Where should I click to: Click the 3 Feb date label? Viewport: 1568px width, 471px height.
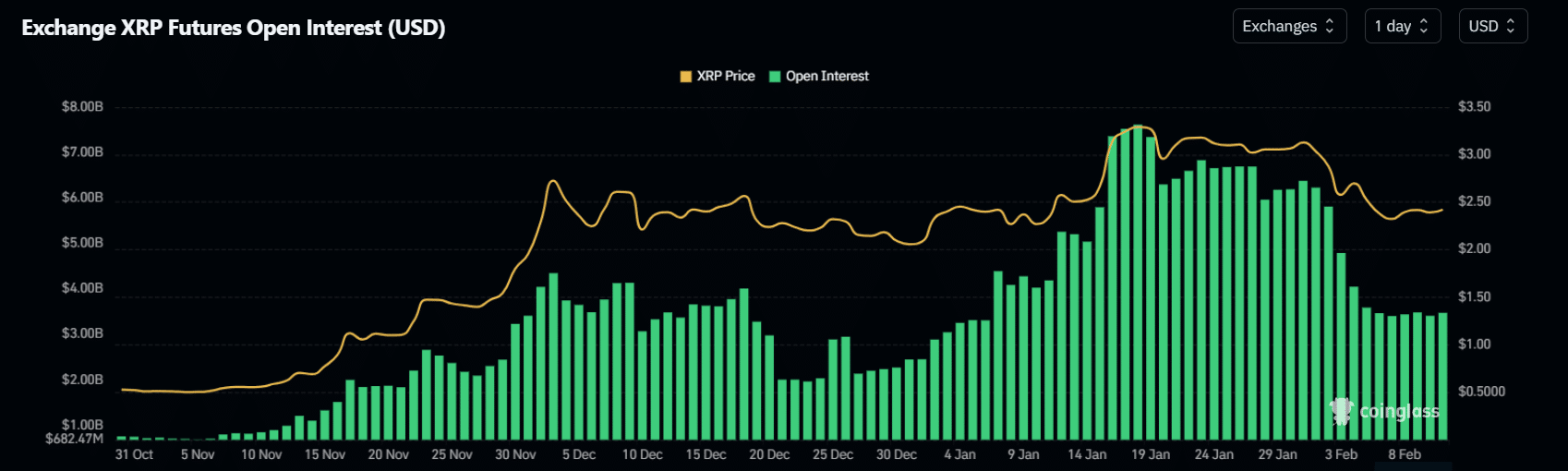[x=1341, y=454]
